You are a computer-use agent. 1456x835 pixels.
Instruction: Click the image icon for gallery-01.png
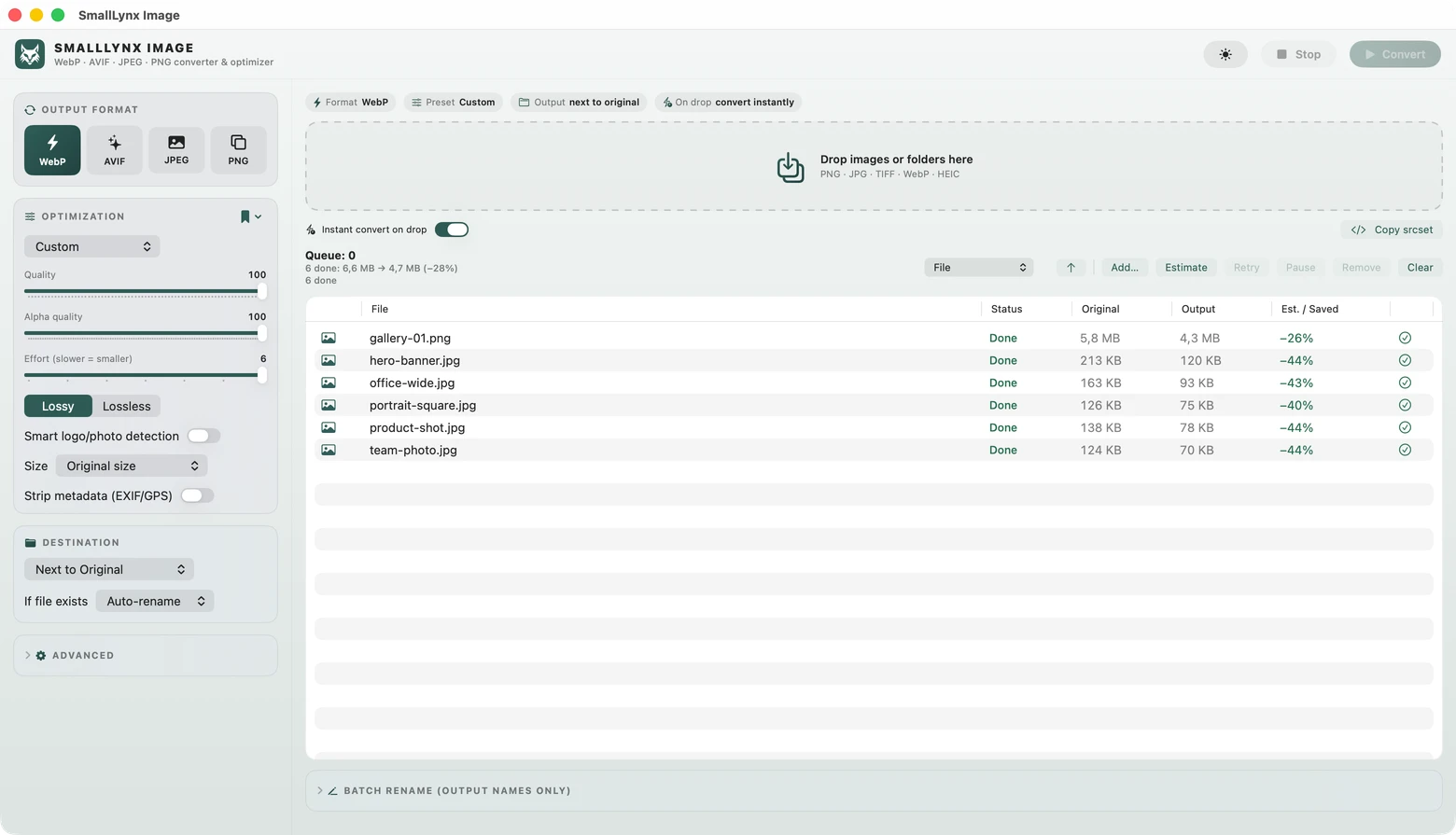[329, 338]
